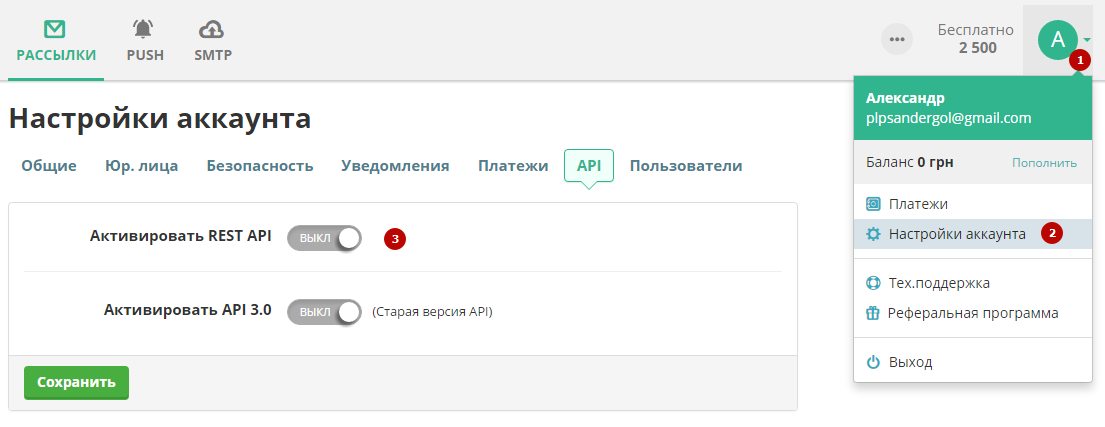Click the Тех.поддержка lifebuoy icon
The height and width of the screenshot is (427, 1105).
click(873, 283)
